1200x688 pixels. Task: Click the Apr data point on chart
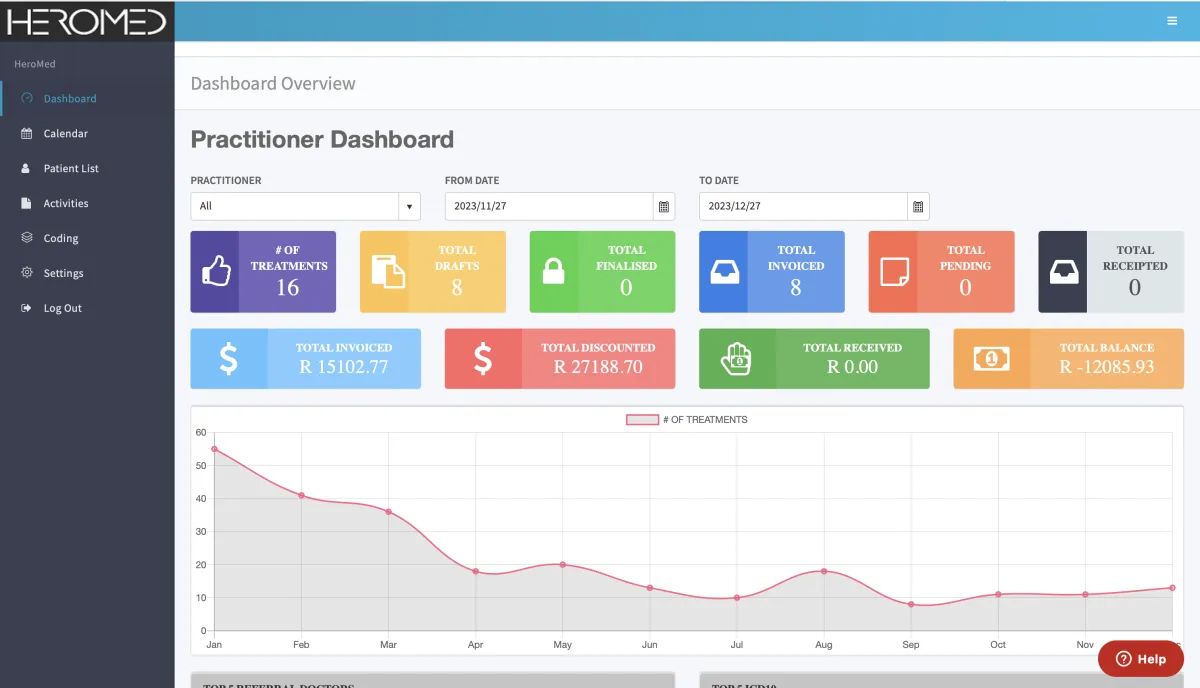[475, 571]
